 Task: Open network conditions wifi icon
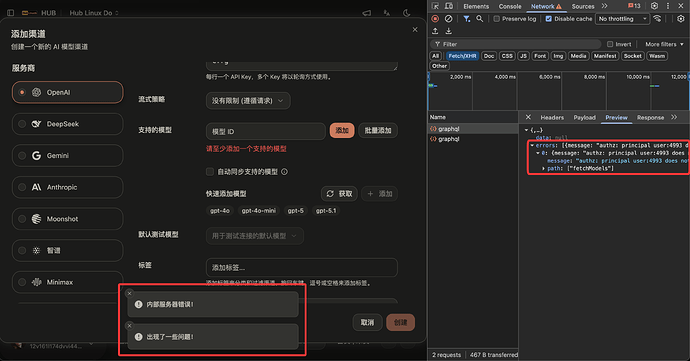pos(657,18)
